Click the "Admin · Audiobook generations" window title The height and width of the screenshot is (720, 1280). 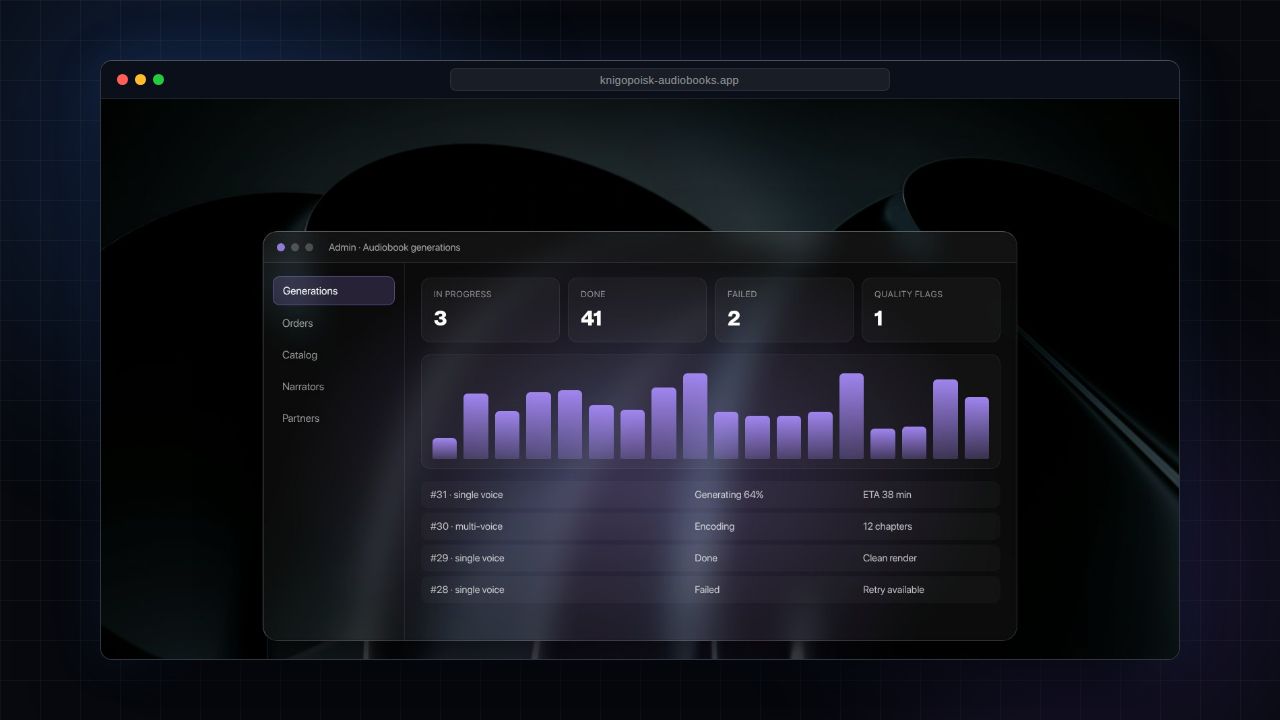pos(394,247)
